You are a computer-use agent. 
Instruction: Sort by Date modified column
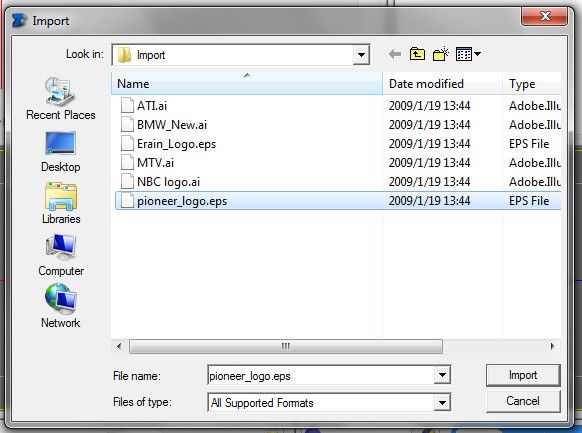click(442, 83)
